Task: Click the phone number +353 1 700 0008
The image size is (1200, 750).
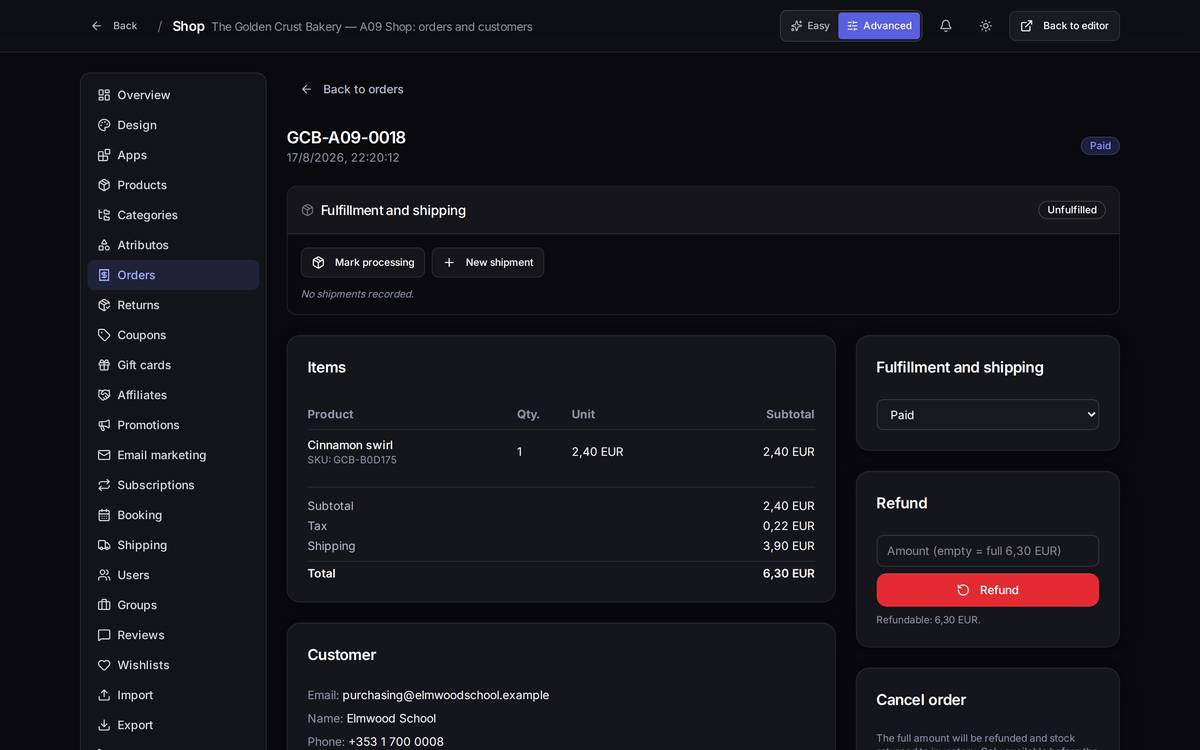Action: (x=396, y=742)
